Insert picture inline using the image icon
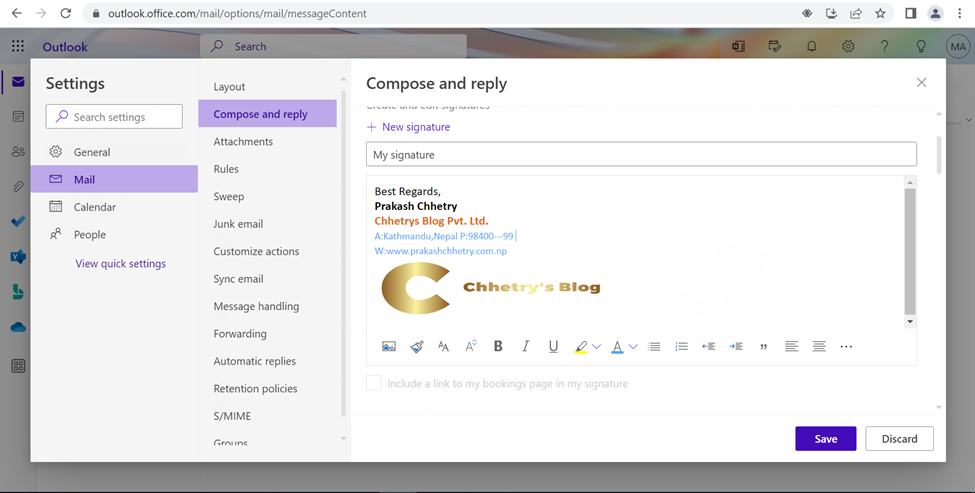Viewport: 975px width, 493px height. 389,346
